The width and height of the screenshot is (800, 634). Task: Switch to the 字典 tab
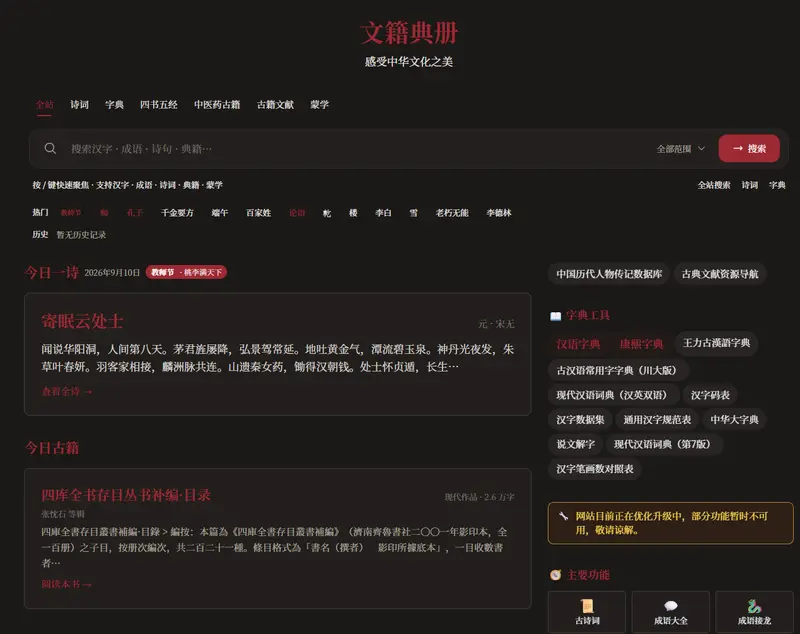[x=114, y=105]
